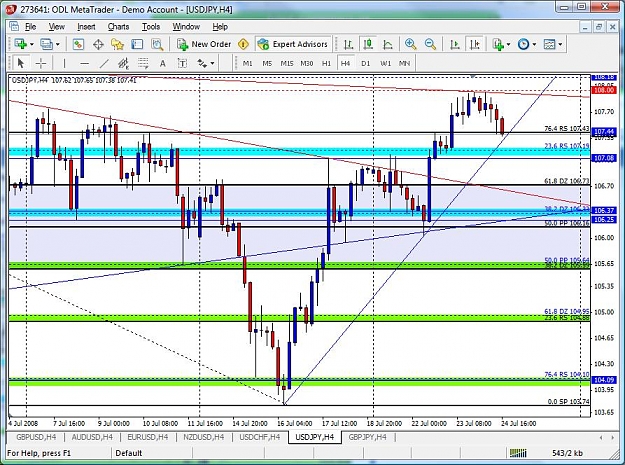This screenshot has height=465, width=625.
Task: Switch to the GBPUSD,H4 chart tab
Action: pyautogui.click(x=36, y=437)
